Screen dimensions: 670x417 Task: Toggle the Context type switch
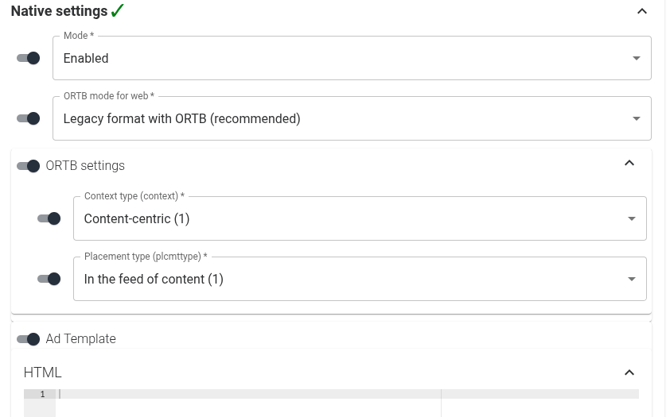point(49,218)
